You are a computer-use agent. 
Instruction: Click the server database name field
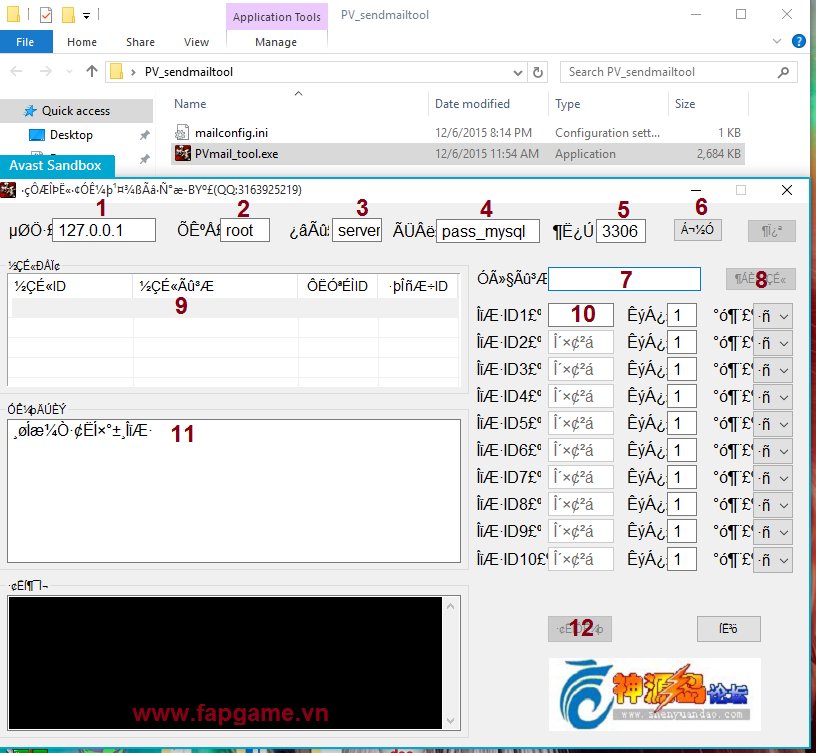pyautogui.click(x=357, y=230)
